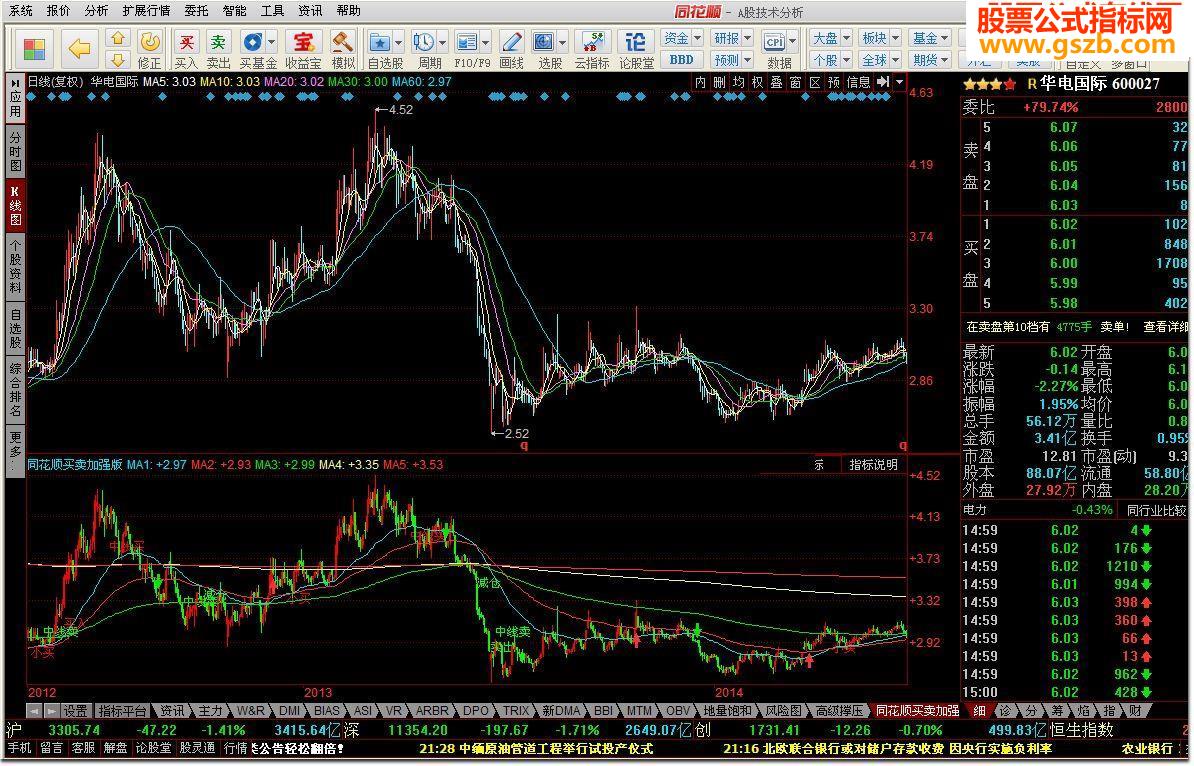Open the 指标说明 indicator description
The image size is (1194, 766).
point(873,464)
